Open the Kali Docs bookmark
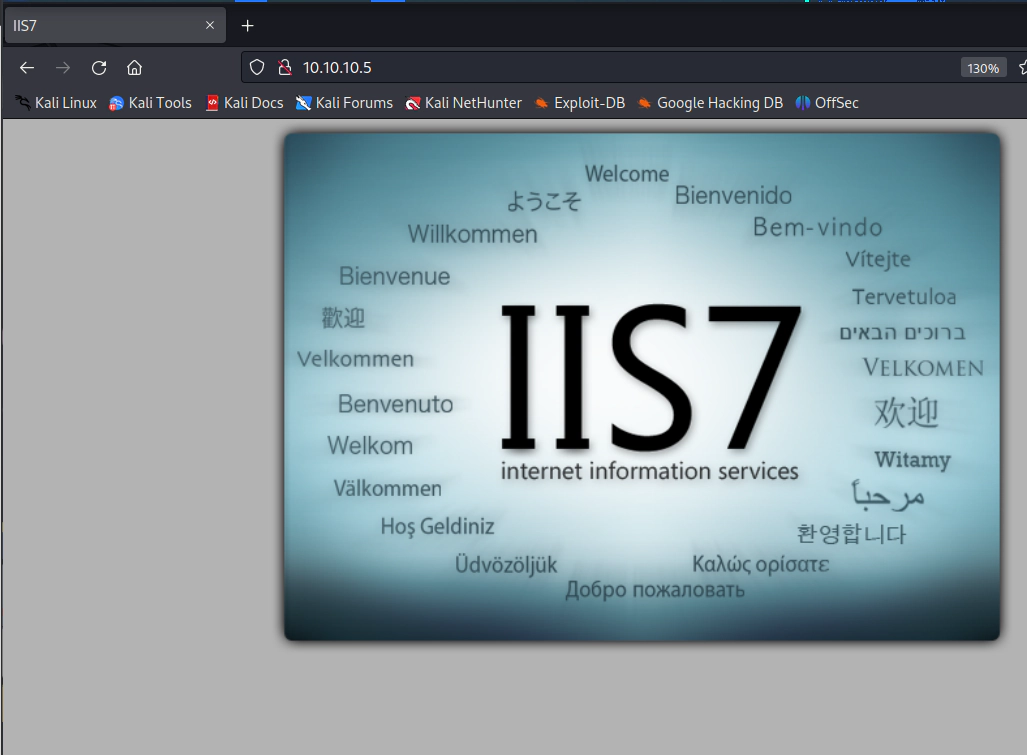 coord(244,103)
